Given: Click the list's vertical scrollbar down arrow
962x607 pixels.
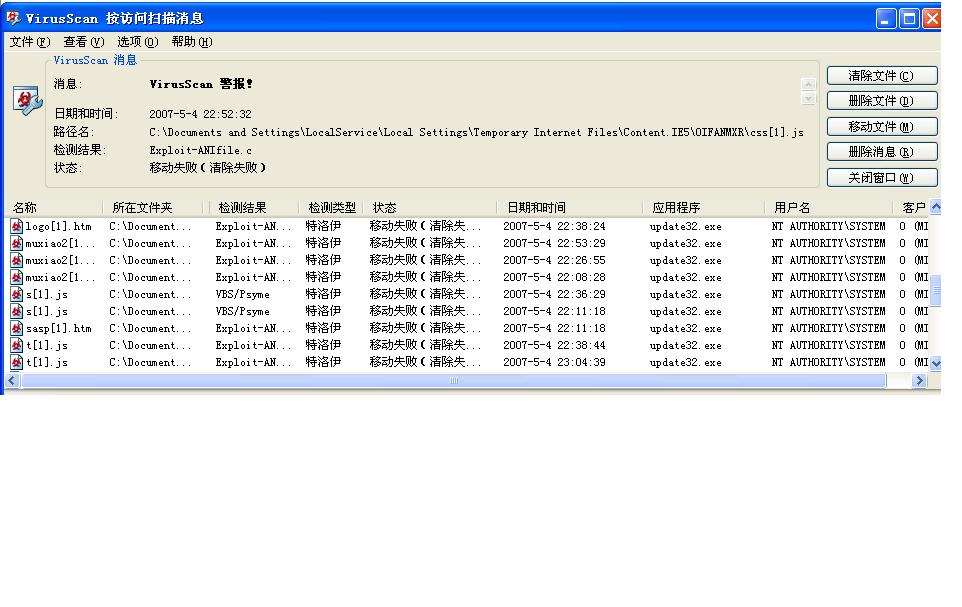Looking at the screenshot, I should (936, 364).
